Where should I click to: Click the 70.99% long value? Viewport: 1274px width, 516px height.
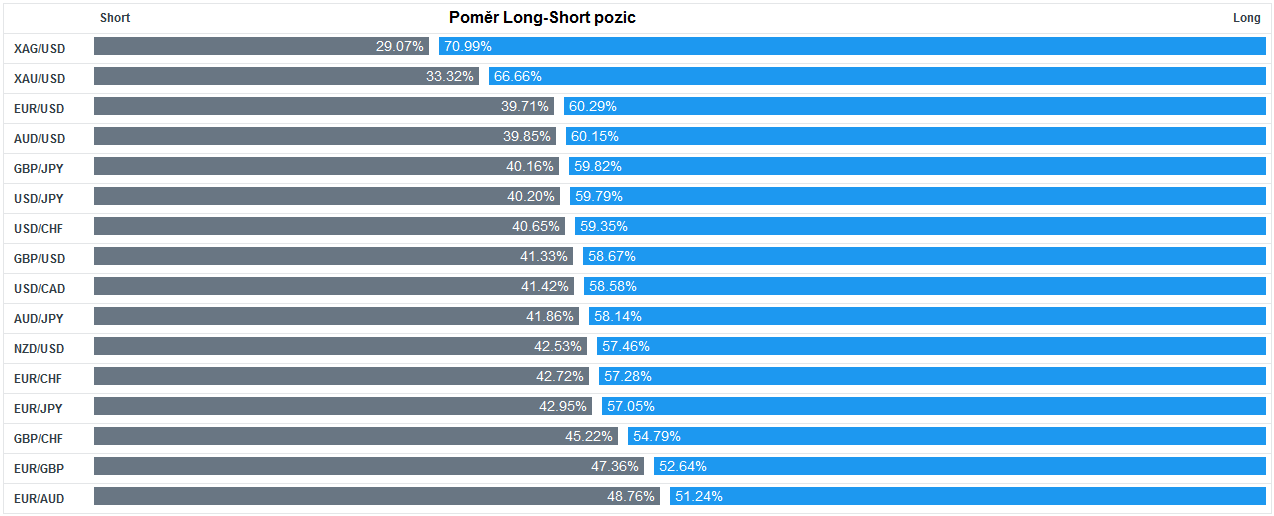pyautogui.click(x=468, y=46)
